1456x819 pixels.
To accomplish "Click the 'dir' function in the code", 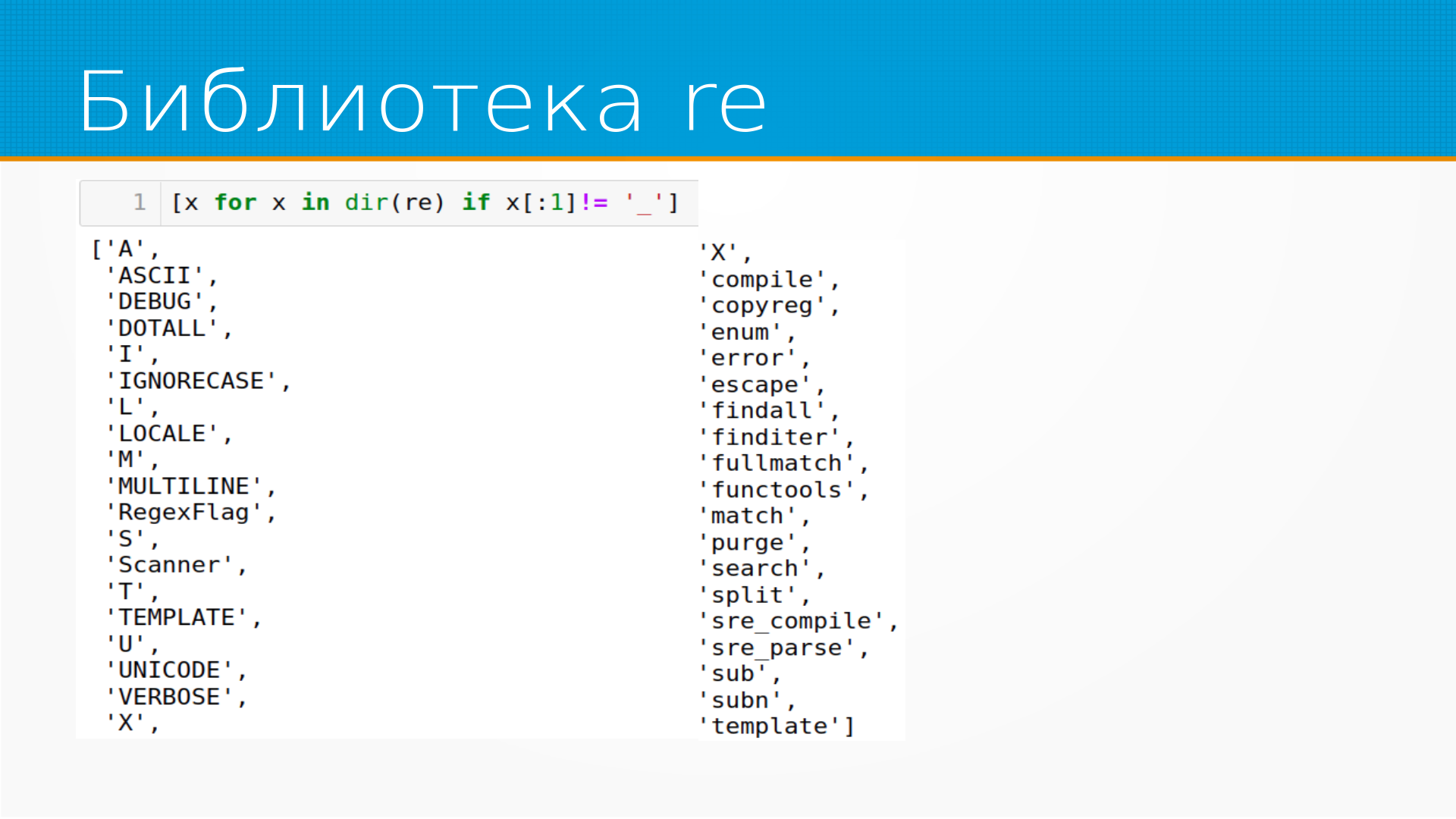I will click(366, 202).
